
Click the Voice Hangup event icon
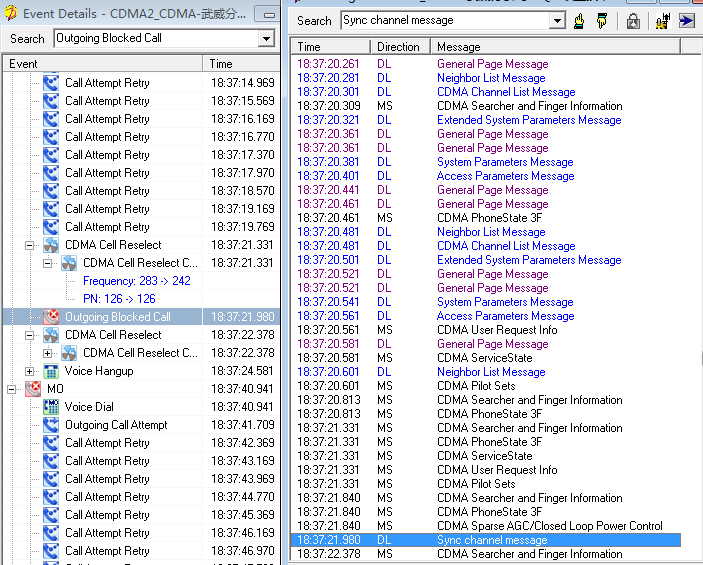(51, 371)
